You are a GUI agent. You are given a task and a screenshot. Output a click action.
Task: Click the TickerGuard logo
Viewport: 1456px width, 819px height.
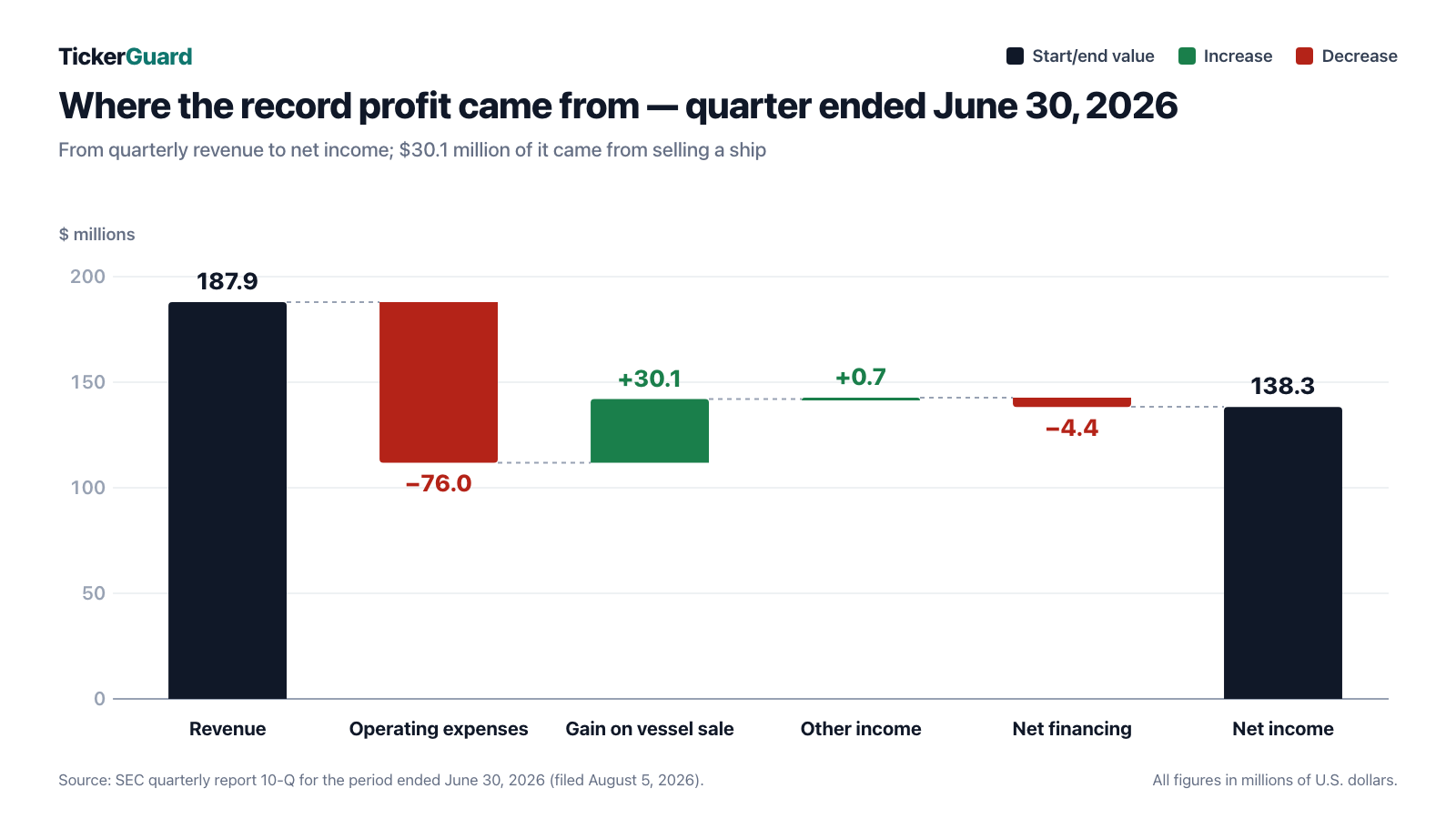click(x=126, y=56)
